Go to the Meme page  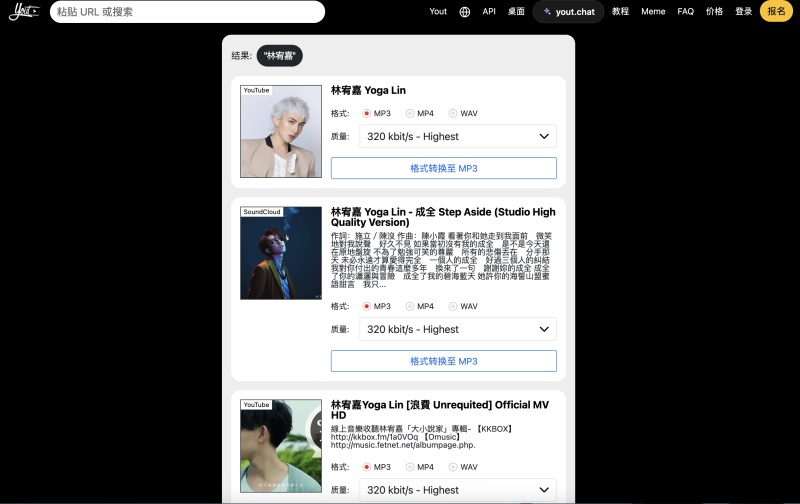[x=653, y=11]
